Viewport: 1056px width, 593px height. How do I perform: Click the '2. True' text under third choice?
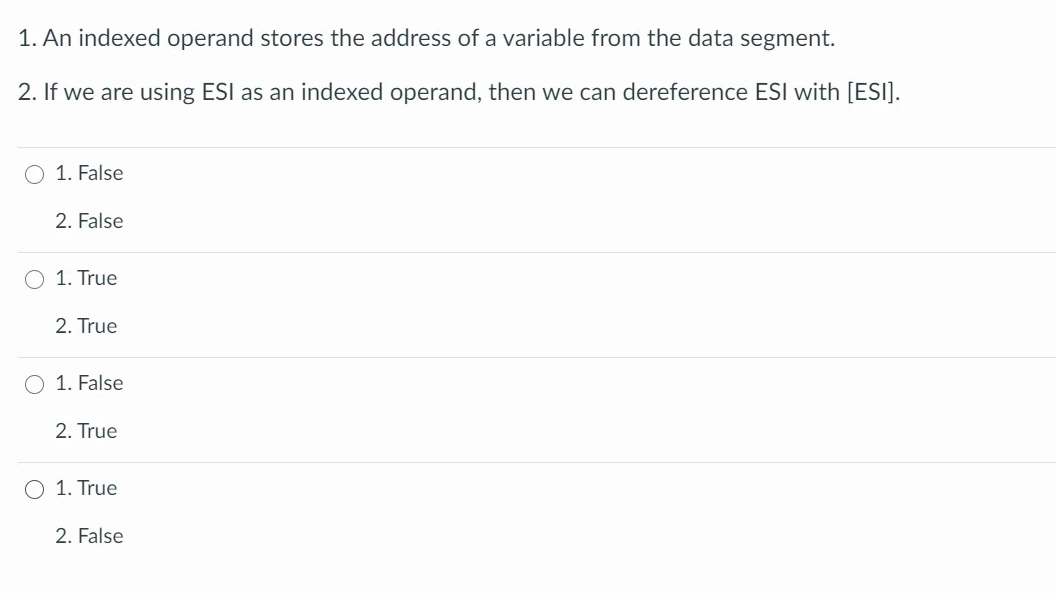pyautogui.click(x=87, y=431)
